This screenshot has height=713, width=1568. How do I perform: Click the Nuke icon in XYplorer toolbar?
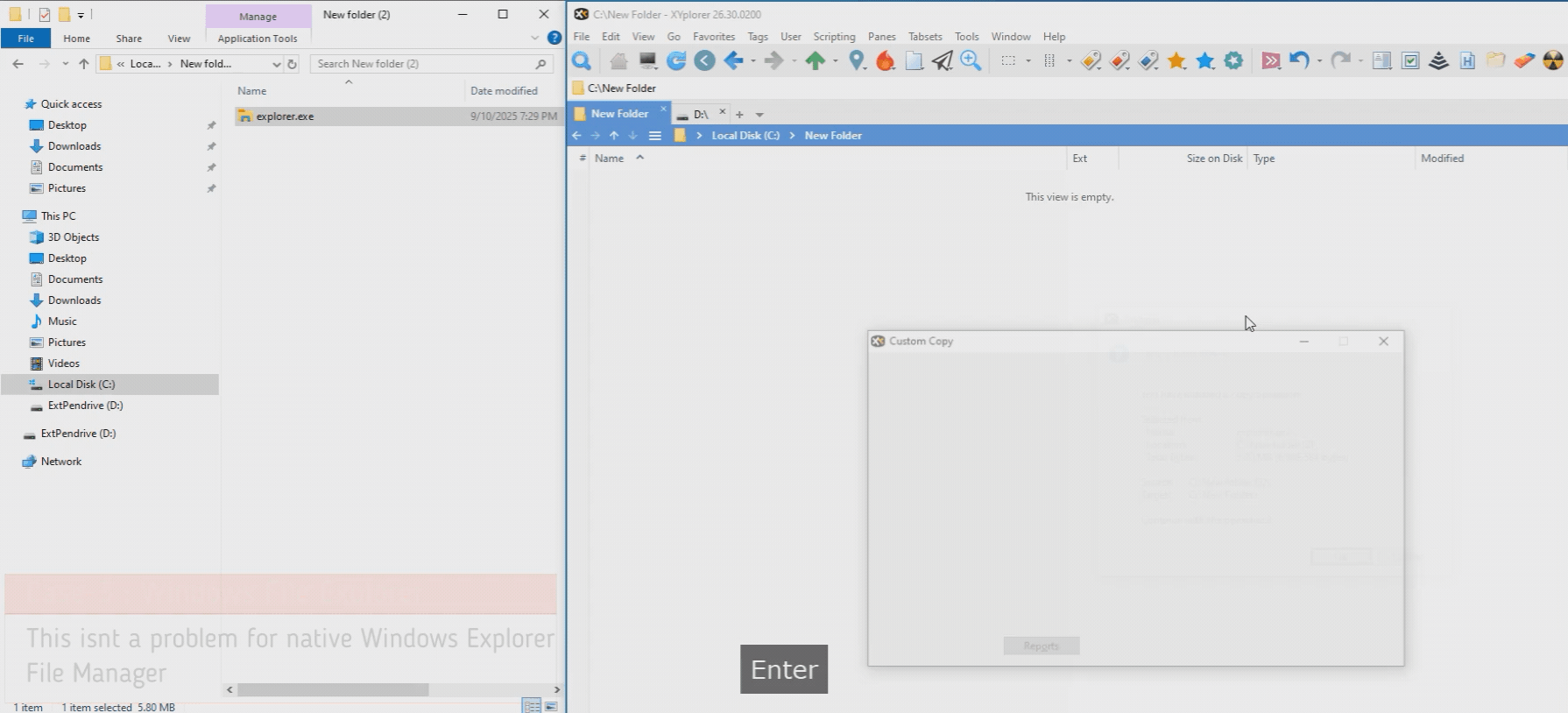[x=1552, y=60]
